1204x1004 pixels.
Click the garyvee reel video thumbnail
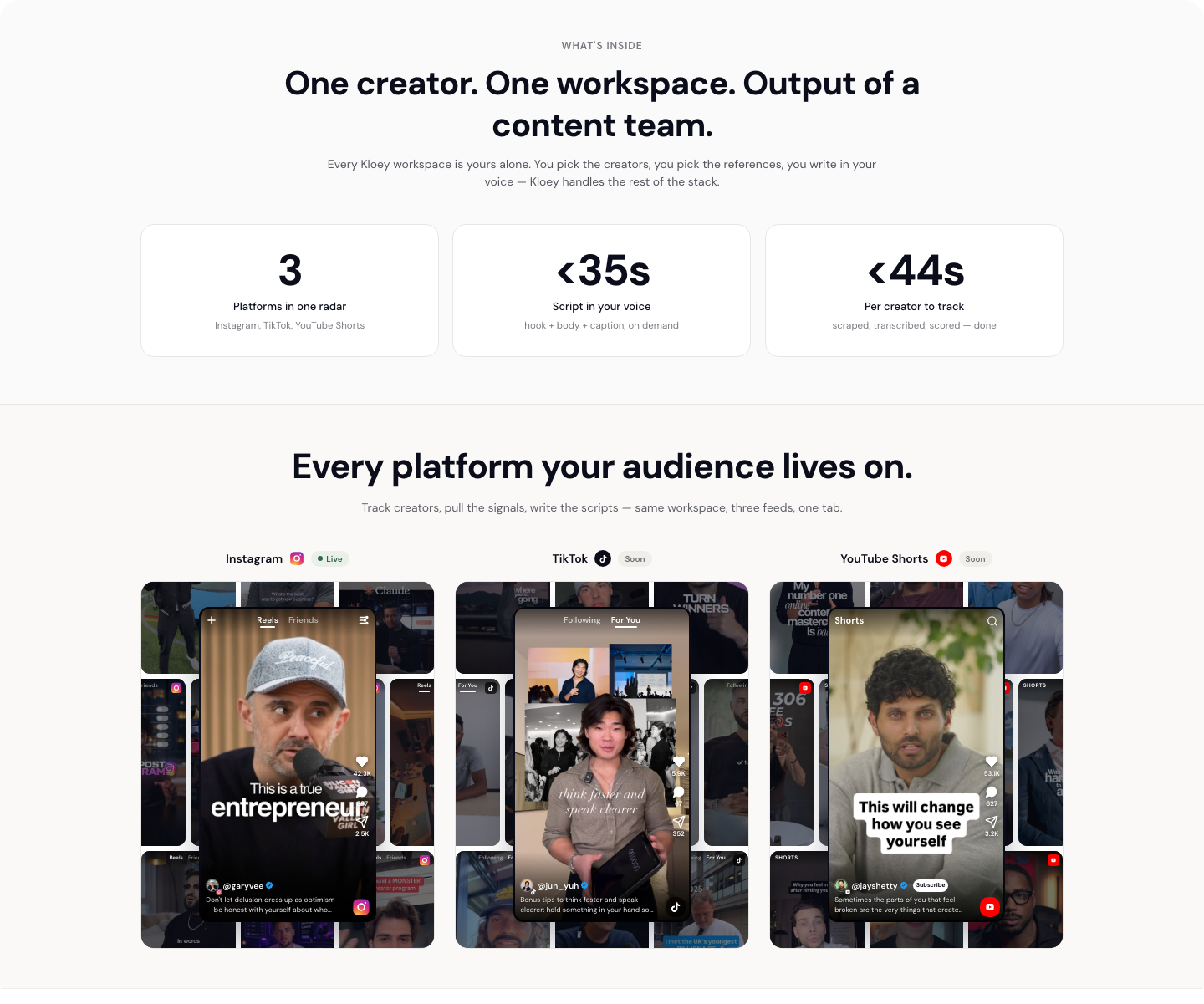(288, 765)
